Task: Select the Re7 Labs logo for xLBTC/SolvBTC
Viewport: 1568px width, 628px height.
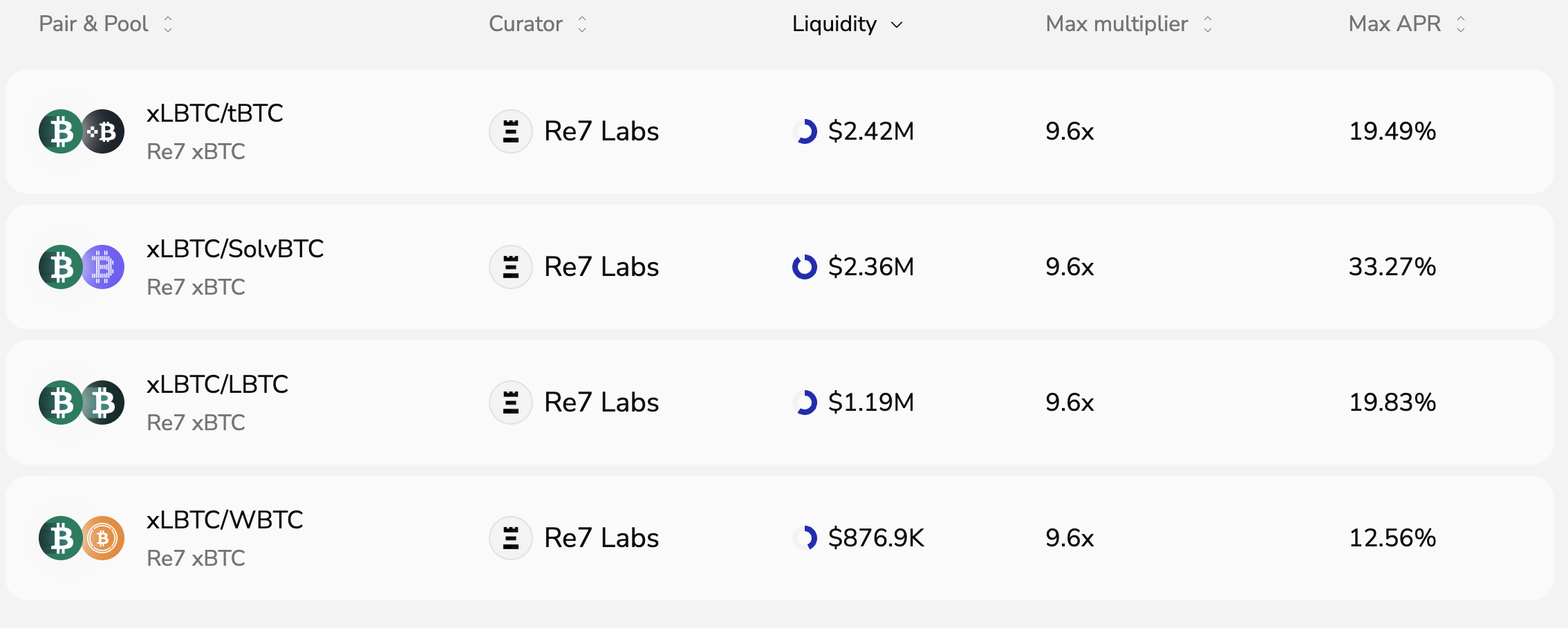Action: (x=510, y=266)
